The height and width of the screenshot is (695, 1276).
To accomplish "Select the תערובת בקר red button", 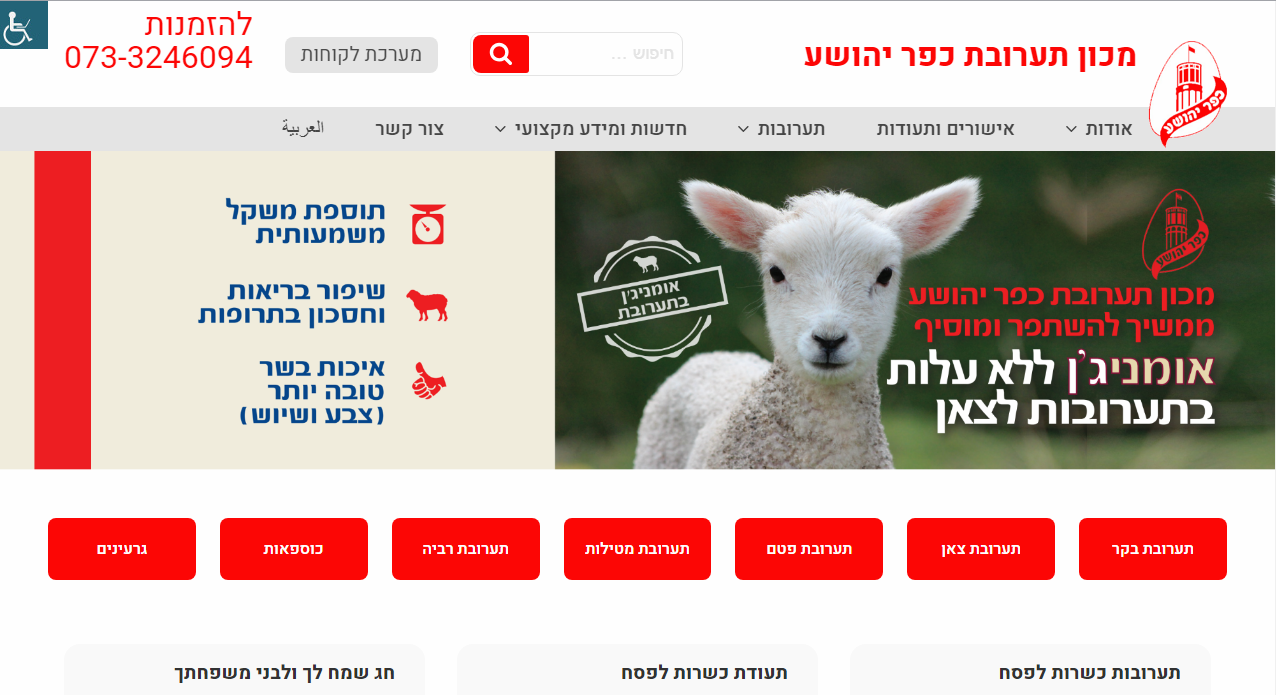I will click(1153, 549).
